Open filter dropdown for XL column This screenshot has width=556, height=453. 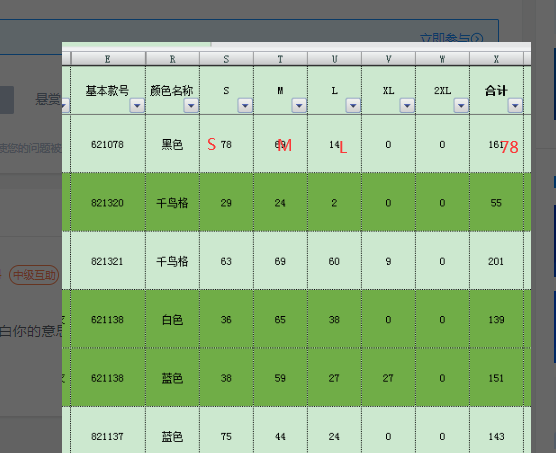pos(407,105)
